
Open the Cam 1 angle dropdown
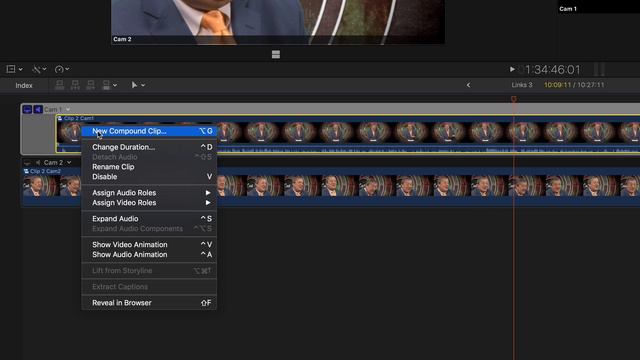point(68,109)
